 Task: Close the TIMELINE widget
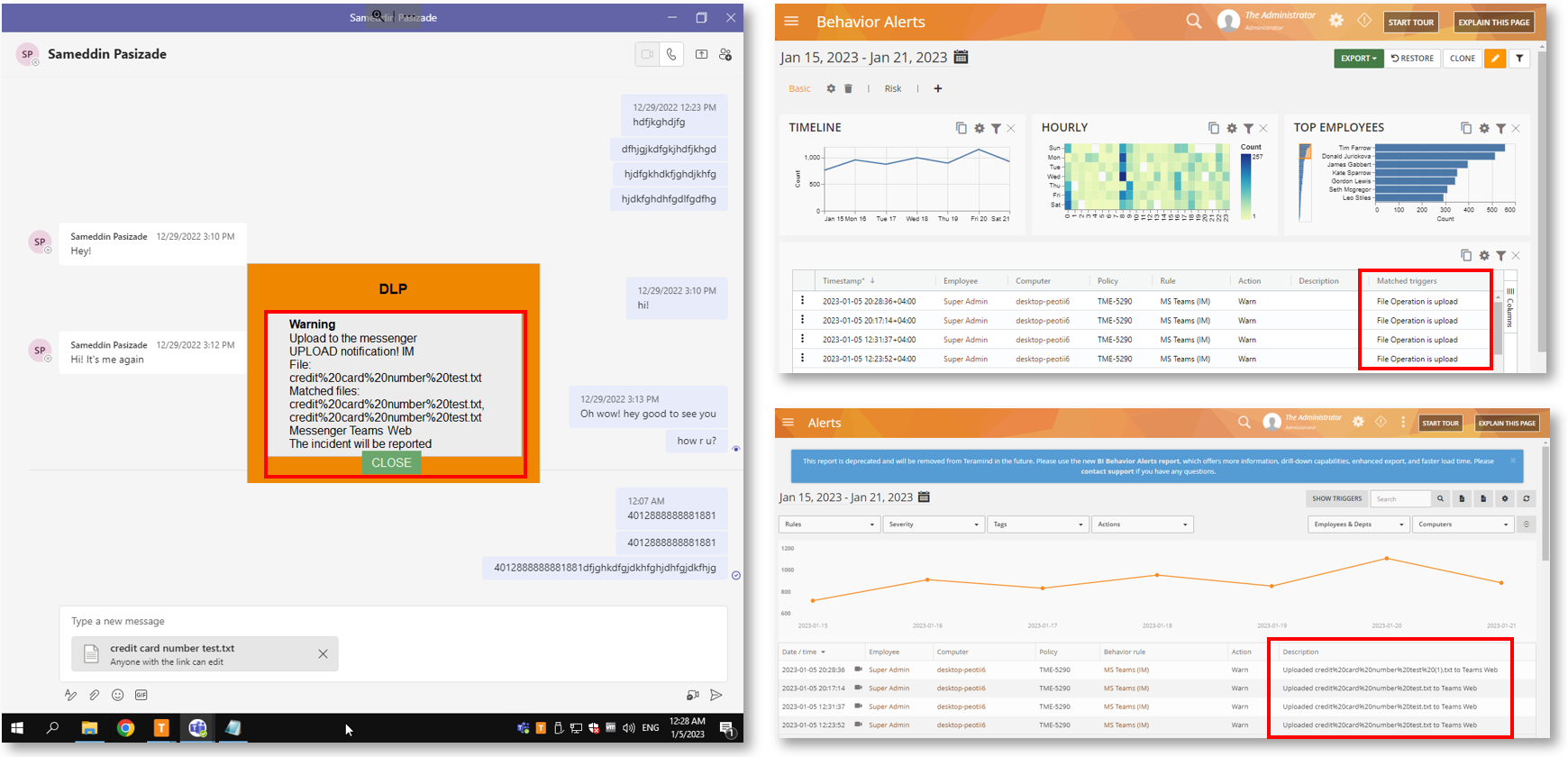(1011, 128)
